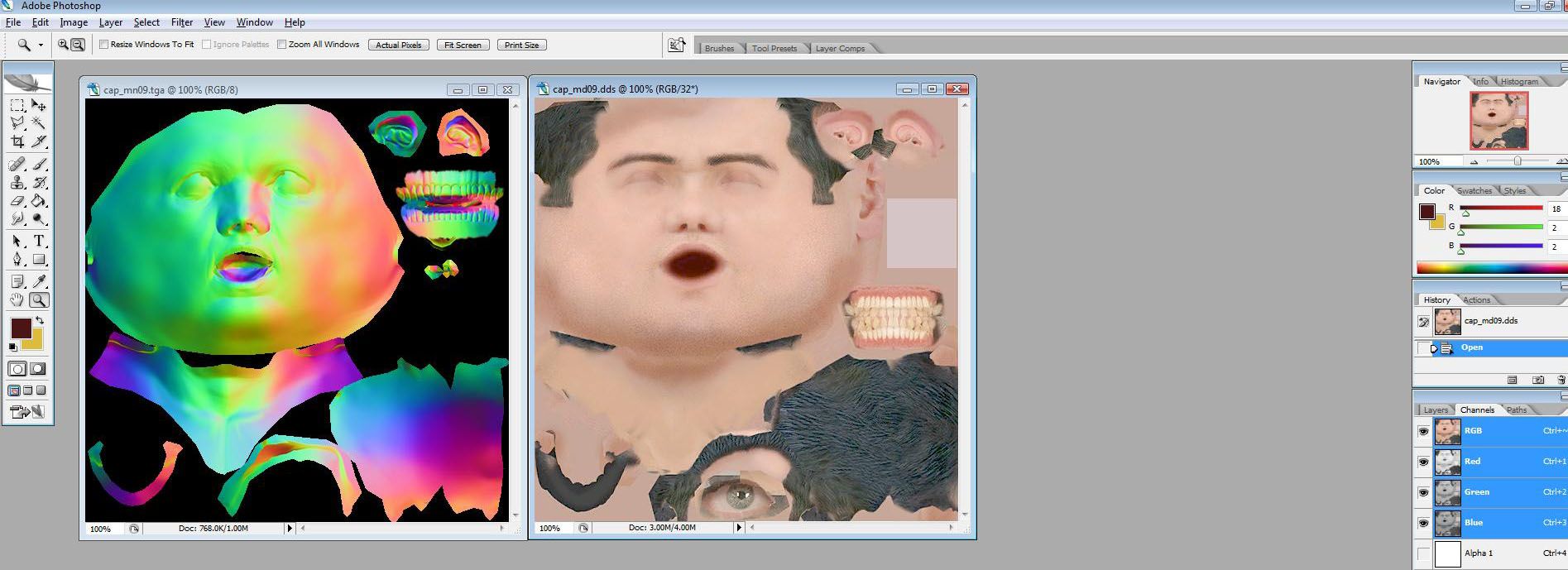Viewport: 1568px width, 570px height.
Task: Select the Eyedropper tool
Action: (x=38, y=282)
